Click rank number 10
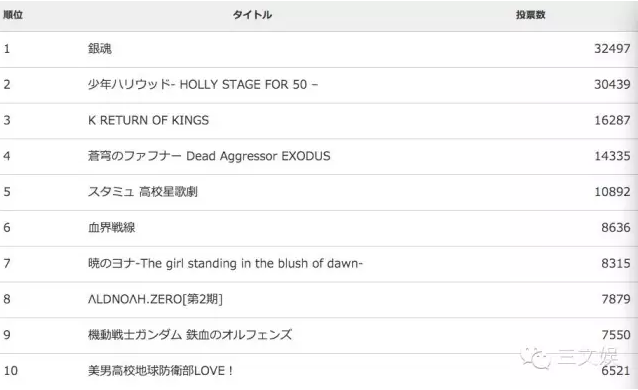Viewport: 638px width, 390px height. [x=11, y=370]
